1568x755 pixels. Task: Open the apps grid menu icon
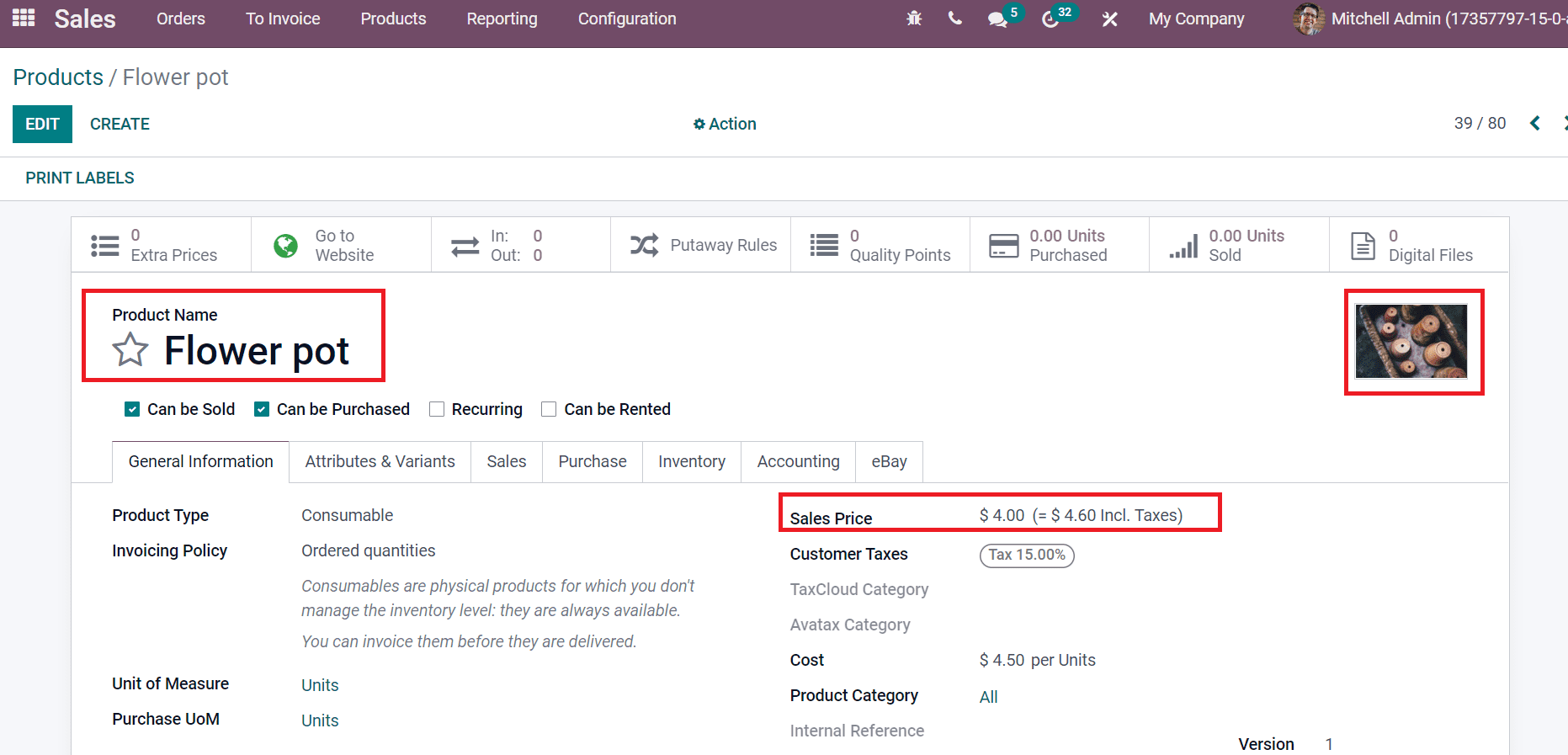[x=24, y=18]
